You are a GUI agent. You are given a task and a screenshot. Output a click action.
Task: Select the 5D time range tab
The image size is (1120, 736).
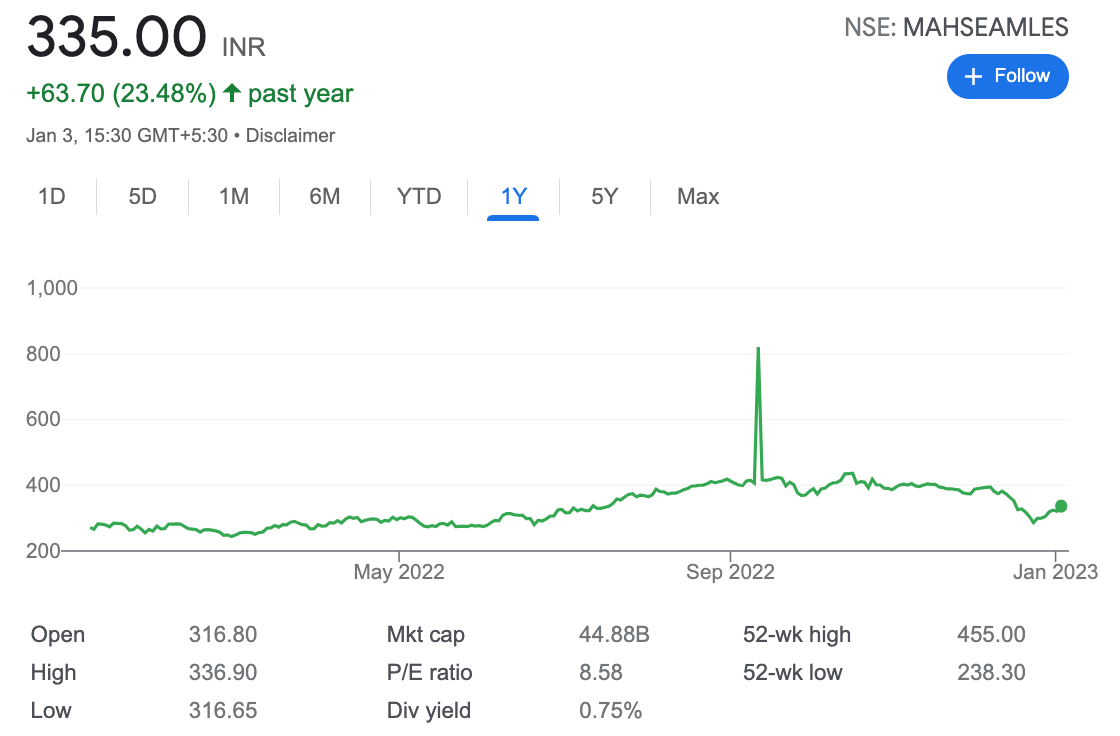[142, 197]
